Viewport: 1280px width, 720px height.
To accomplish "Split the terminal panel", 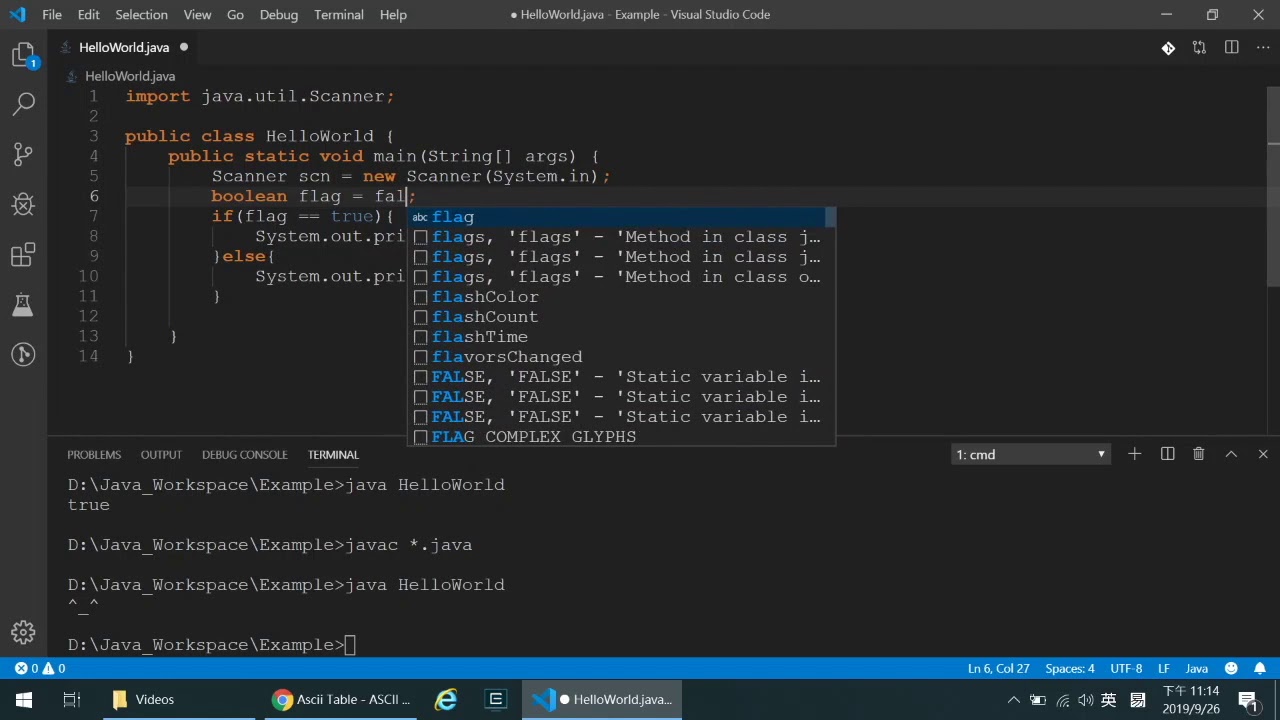I will (1167, 454).
